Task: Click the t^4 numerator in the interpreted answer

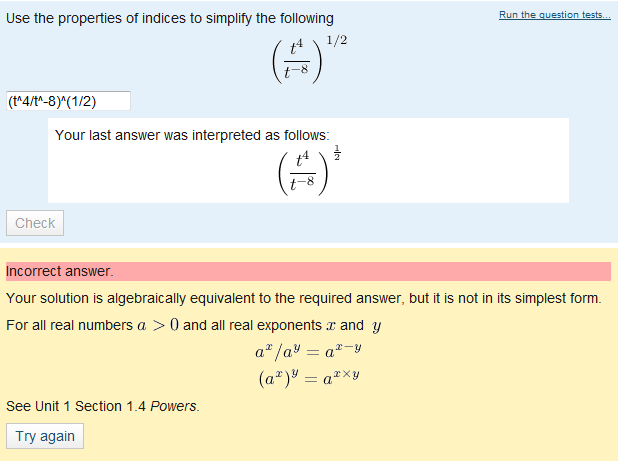Action: [x=302, y=159]
